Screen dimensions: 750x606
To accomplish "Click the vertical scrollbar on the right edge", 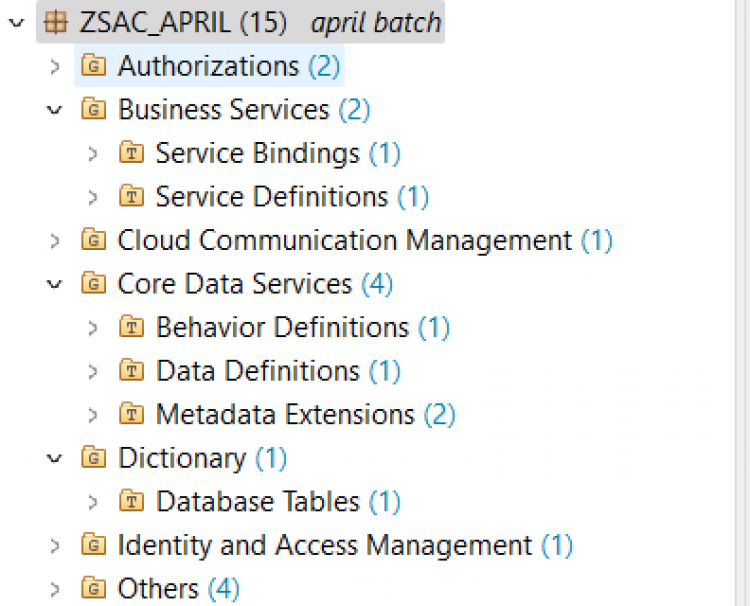I will click(x=742, y=303).
